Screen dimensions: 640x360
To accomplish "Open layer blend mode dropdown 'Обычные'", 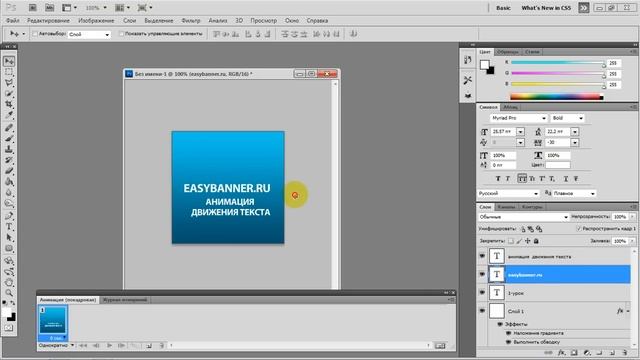I will tap(523, 217).
